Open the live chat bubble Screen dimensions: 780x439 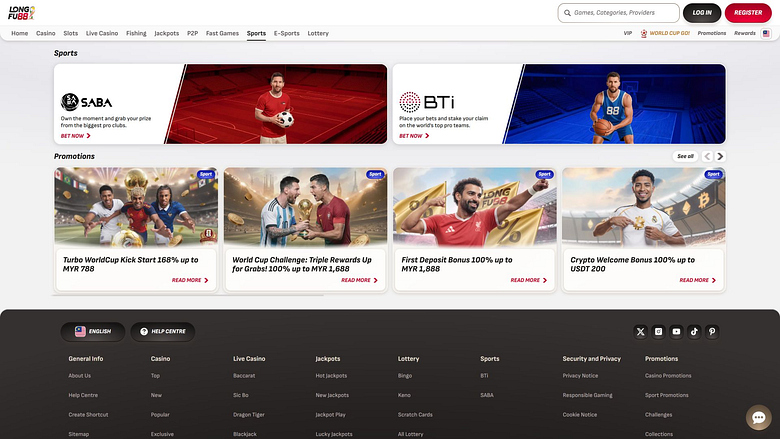[759, 418]
